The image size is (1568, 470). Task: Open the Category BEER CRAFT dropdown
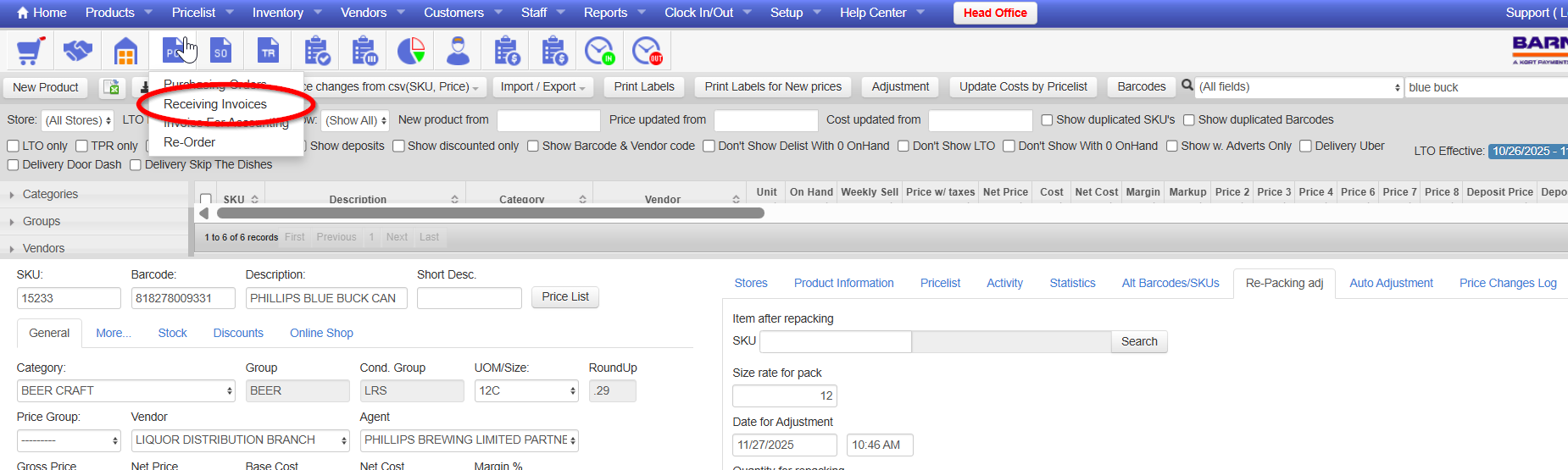click(126, 390)
